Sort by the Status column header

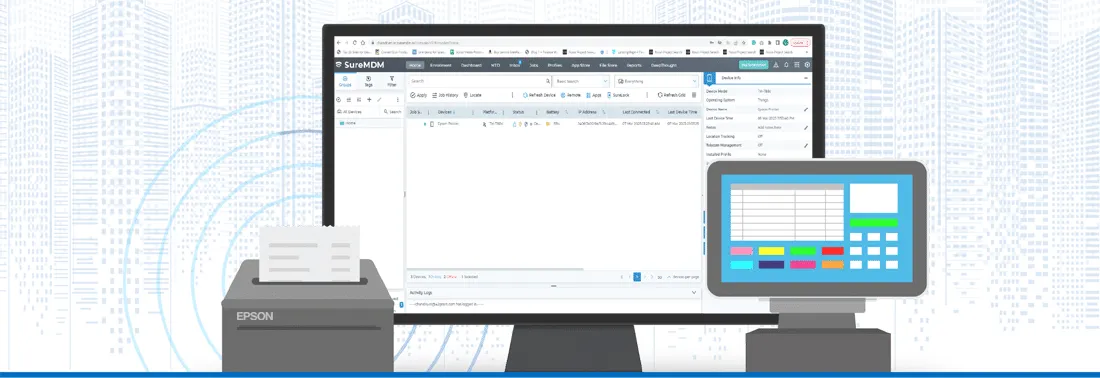518,112
